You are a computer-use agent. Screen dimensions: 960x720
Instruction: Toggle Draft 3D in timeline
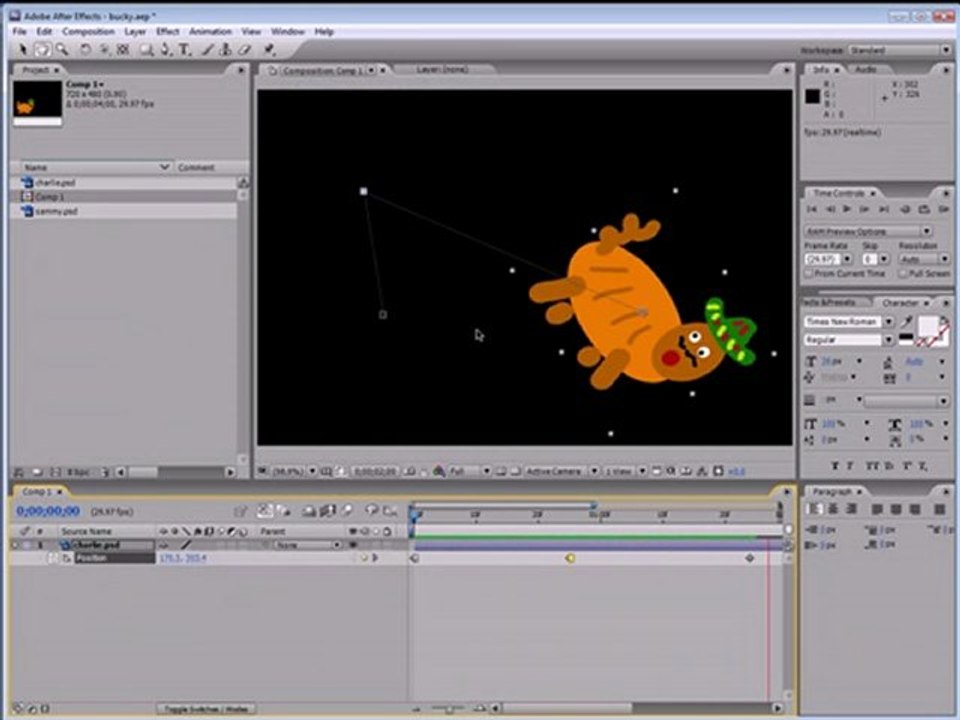coord(283,510)
